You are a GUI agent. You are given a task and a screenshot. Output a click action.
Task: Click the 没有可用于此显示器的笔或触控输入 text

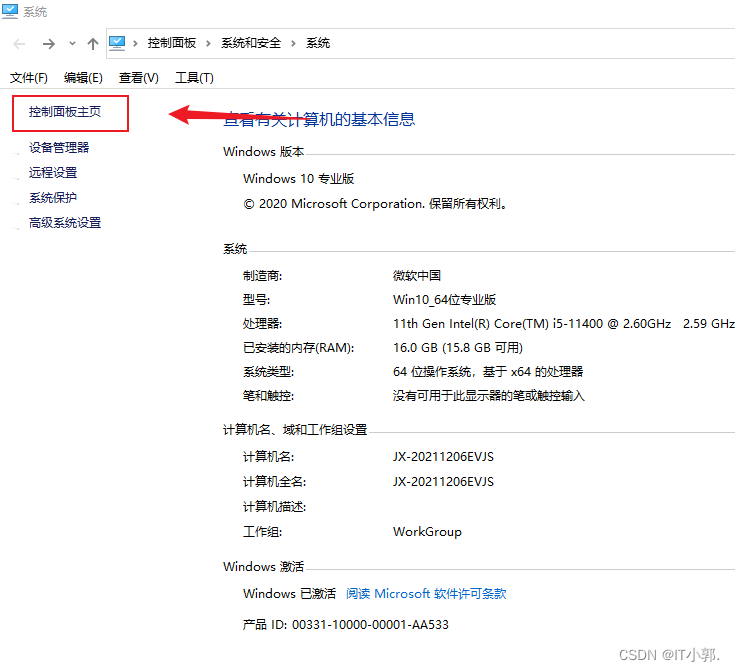click(488, 396)
